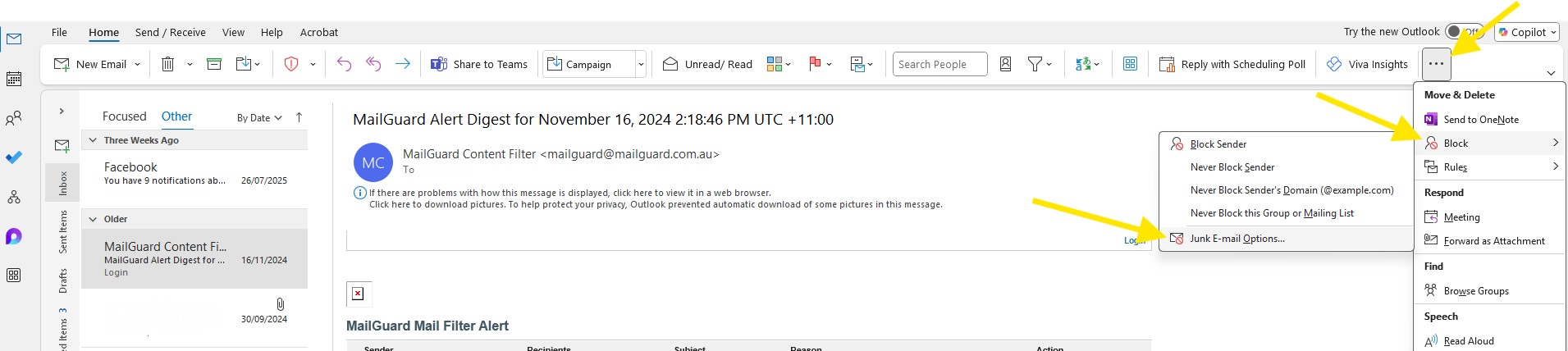Open the Help tab

tap(272, 32)
